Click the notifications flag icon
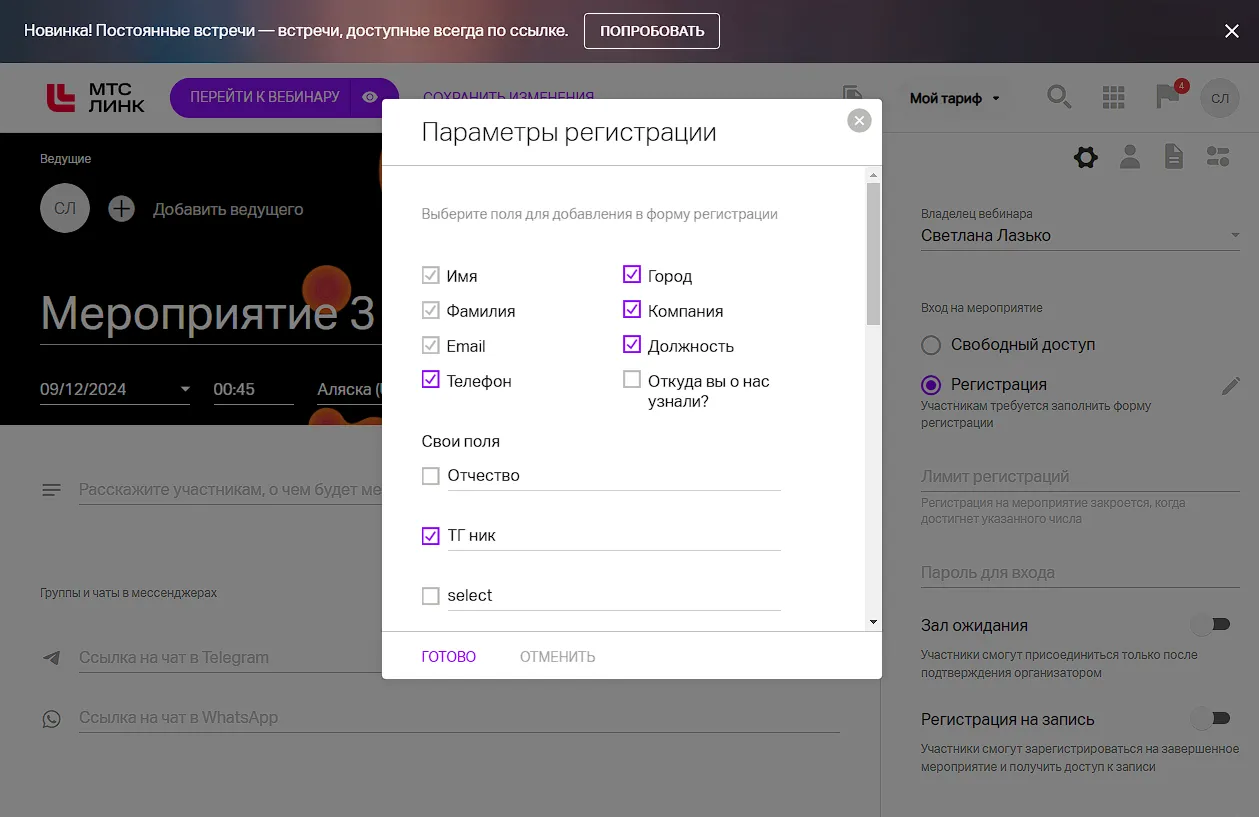This screenshot has height=817, width=1259. [x=1166, y=96]
